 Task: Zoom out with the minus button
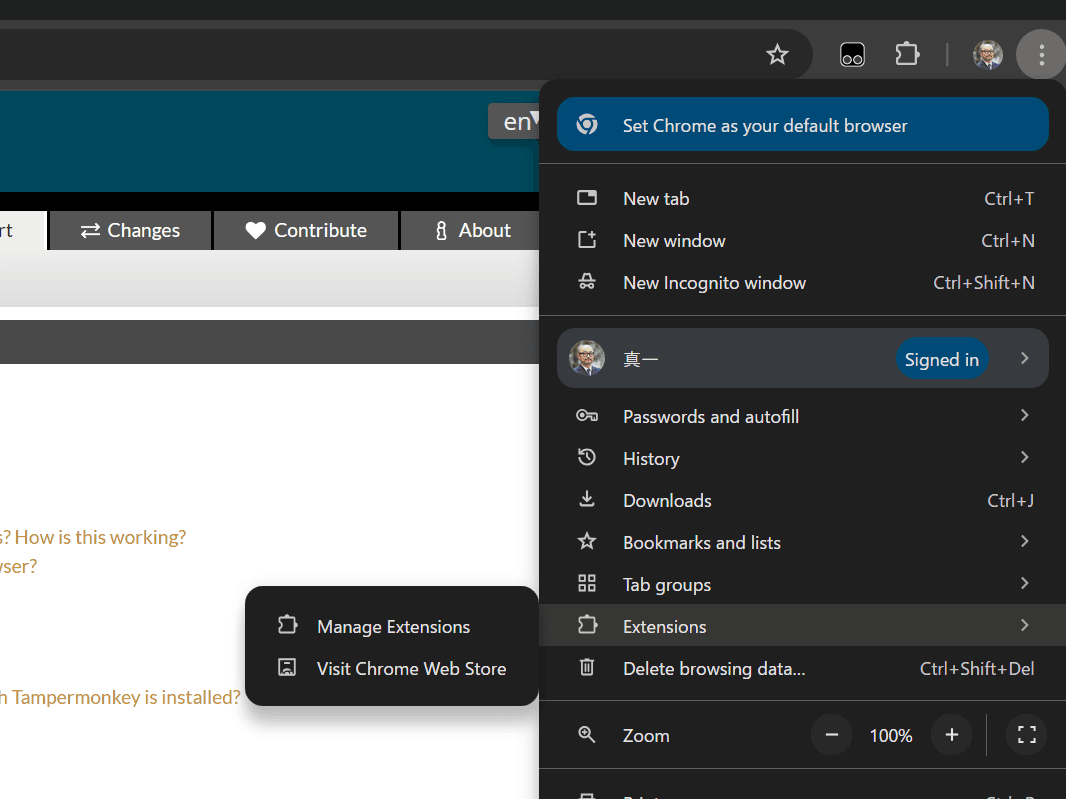[x=831, y=735]
